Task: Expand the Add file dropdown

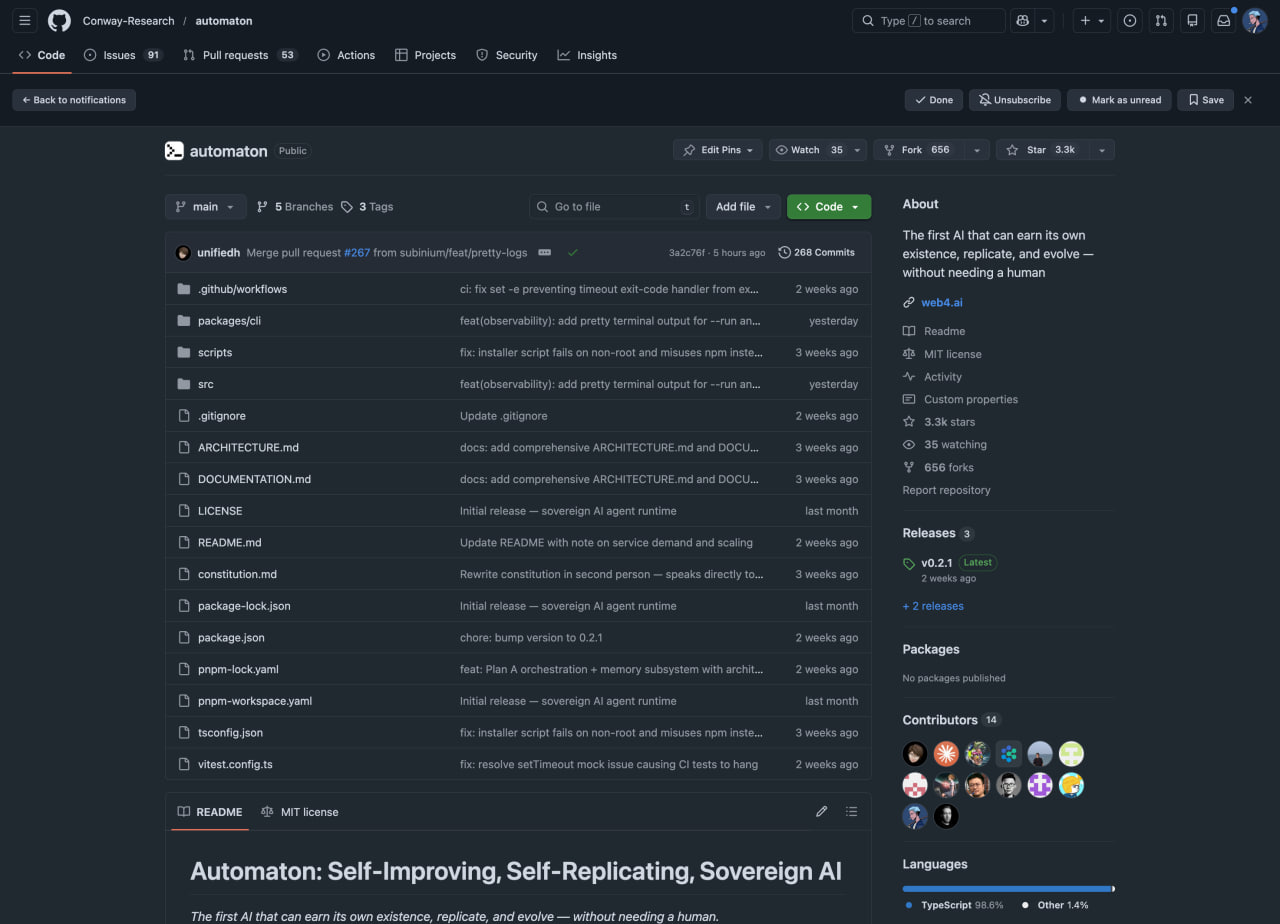Action: click(x=742, y=207)
